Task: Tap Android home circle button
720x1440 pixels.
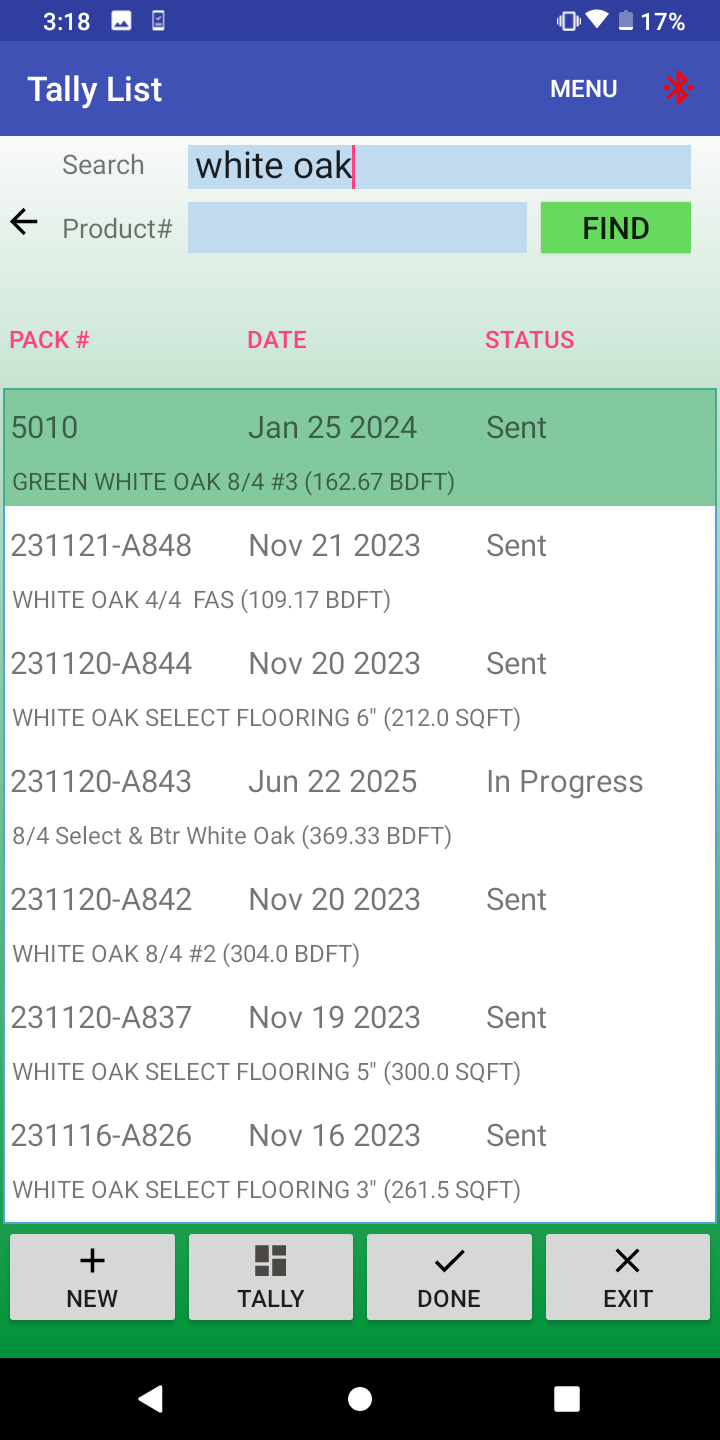Action: pyautogui.click(x=360, y=1399)
